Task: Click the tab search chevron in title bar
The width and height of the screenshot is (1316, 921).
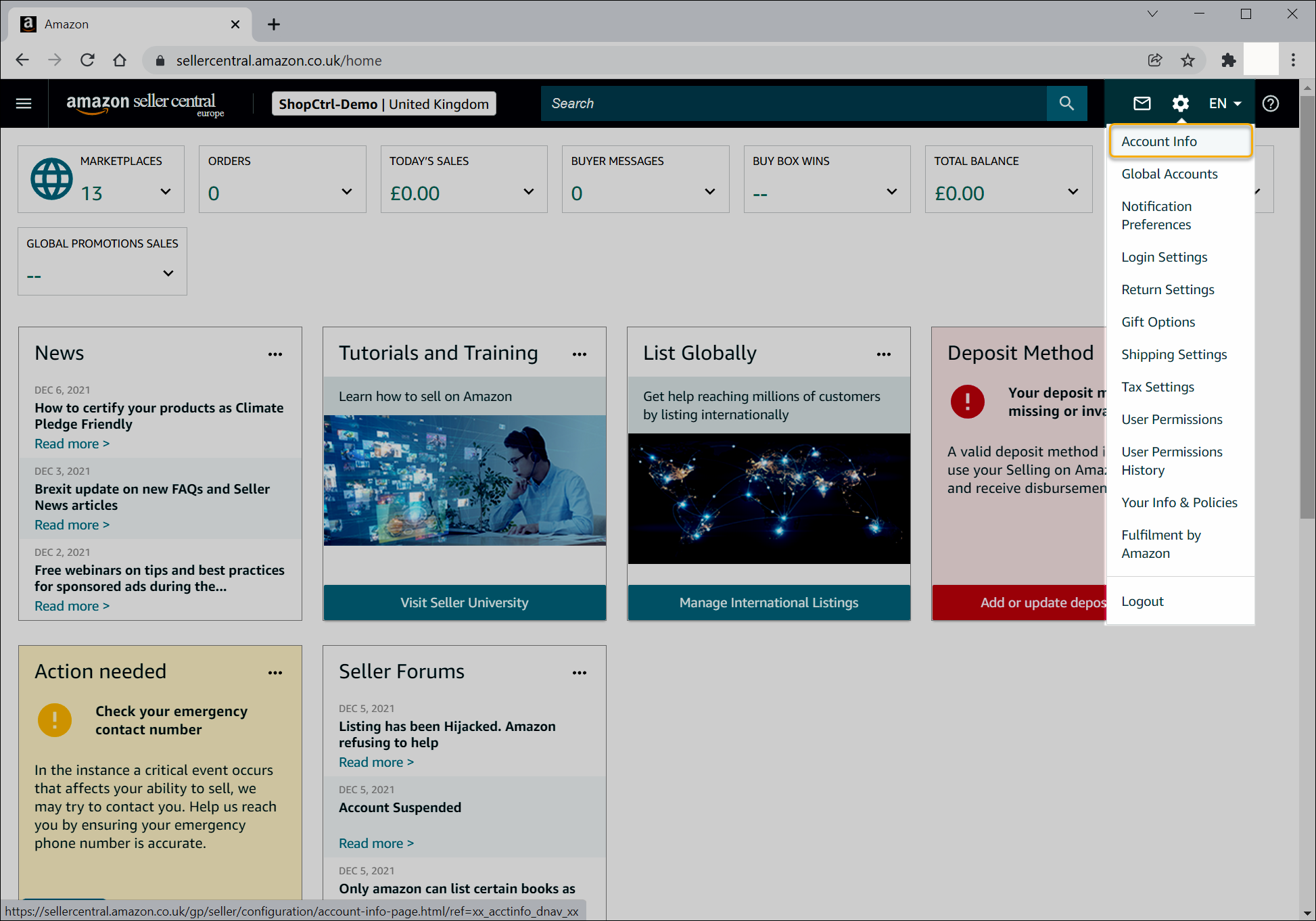Action: [1152, 14]
